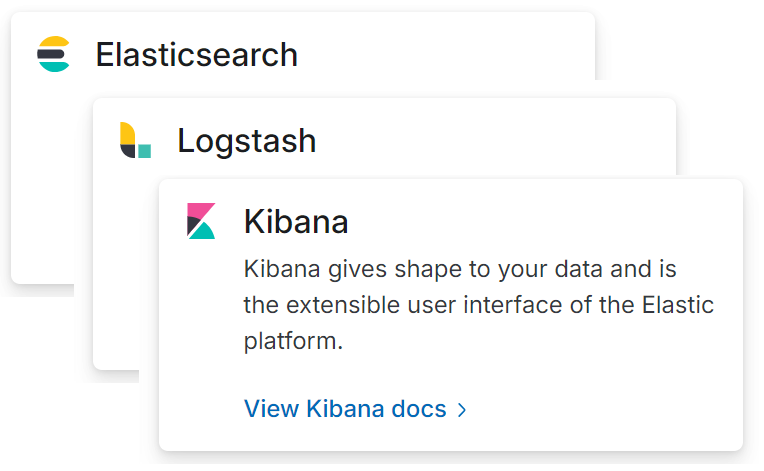This screenshot has width=764, height=471.
Task: Open the View Kibana docs link
Action: point(355,409)
